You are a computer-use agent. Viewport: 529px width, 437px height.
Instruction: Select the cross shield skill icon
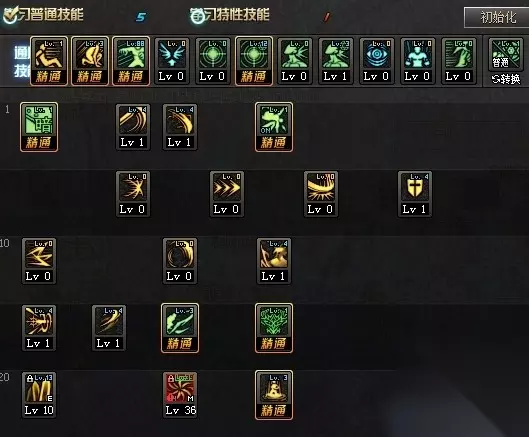point(415,194)
